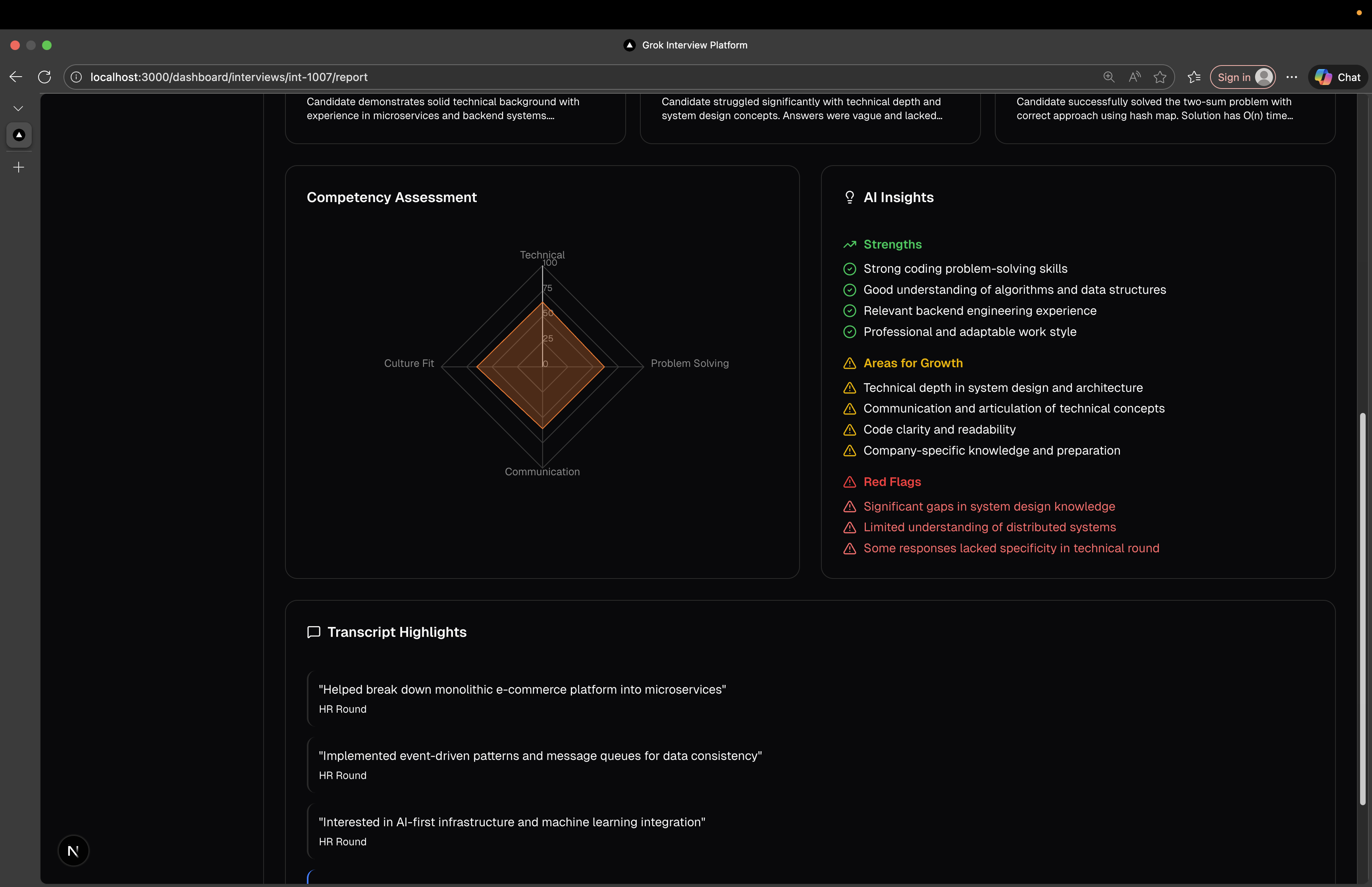Click the zoom magnifier icon in address bar
1372x887 pixels.
coord(1108,77)
